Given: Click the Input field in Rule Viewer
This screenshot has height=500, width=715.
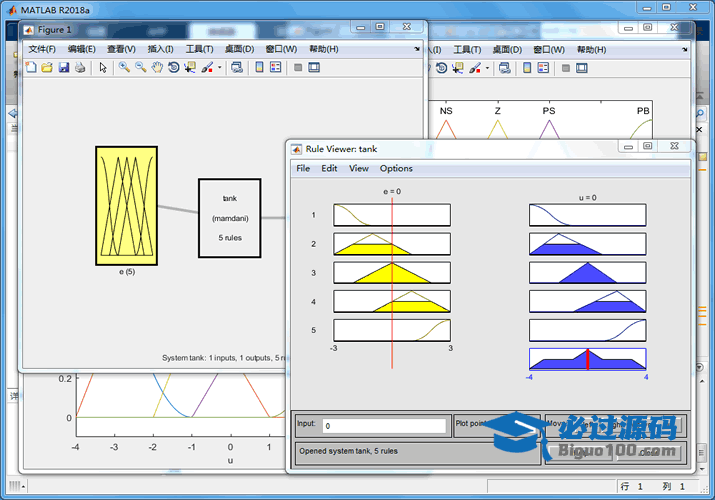Looking at the screenshot, I should [x=384, y=426].
